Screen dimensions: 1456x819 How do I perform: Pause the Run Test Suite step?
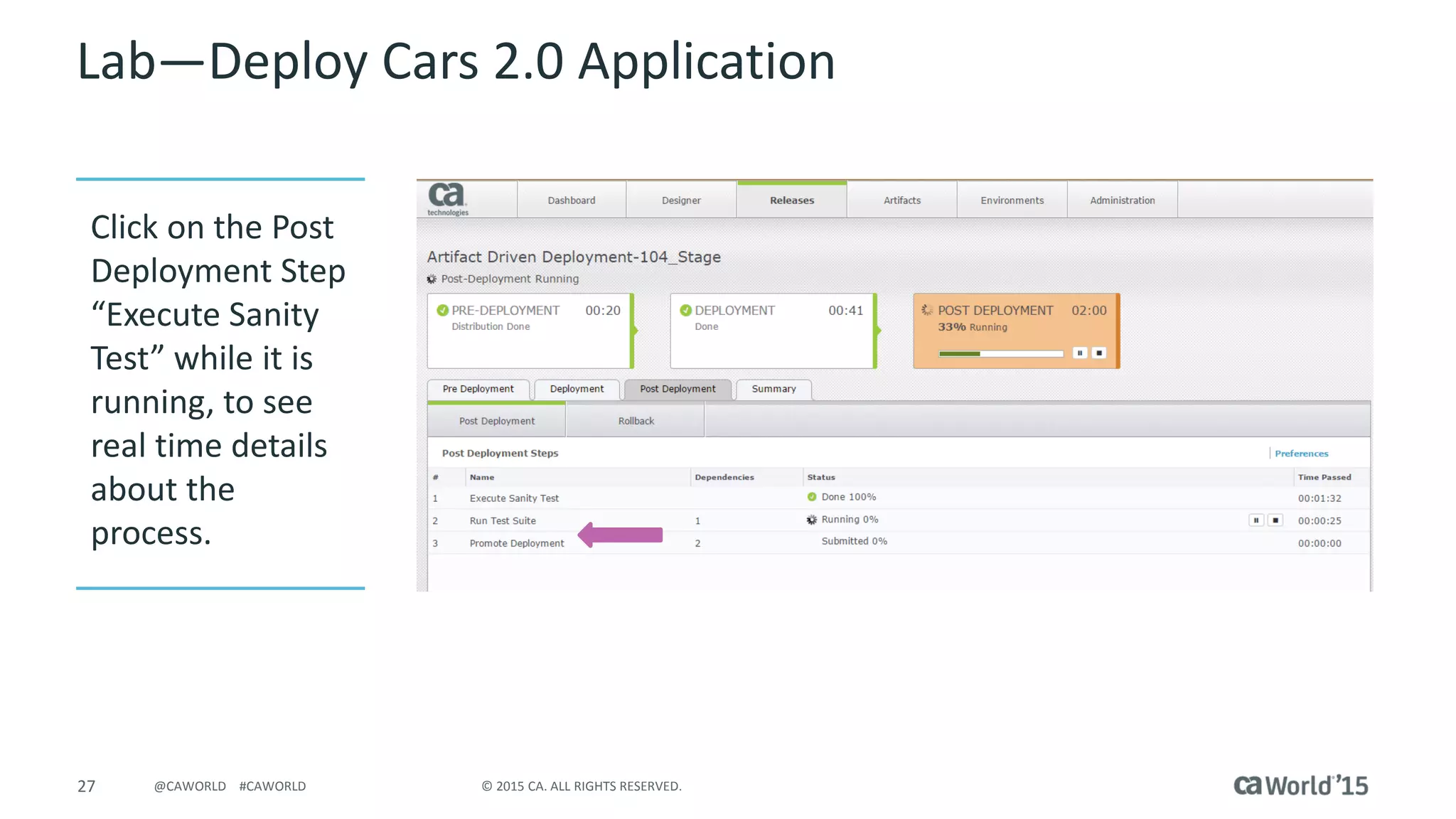coord(1256,520)
